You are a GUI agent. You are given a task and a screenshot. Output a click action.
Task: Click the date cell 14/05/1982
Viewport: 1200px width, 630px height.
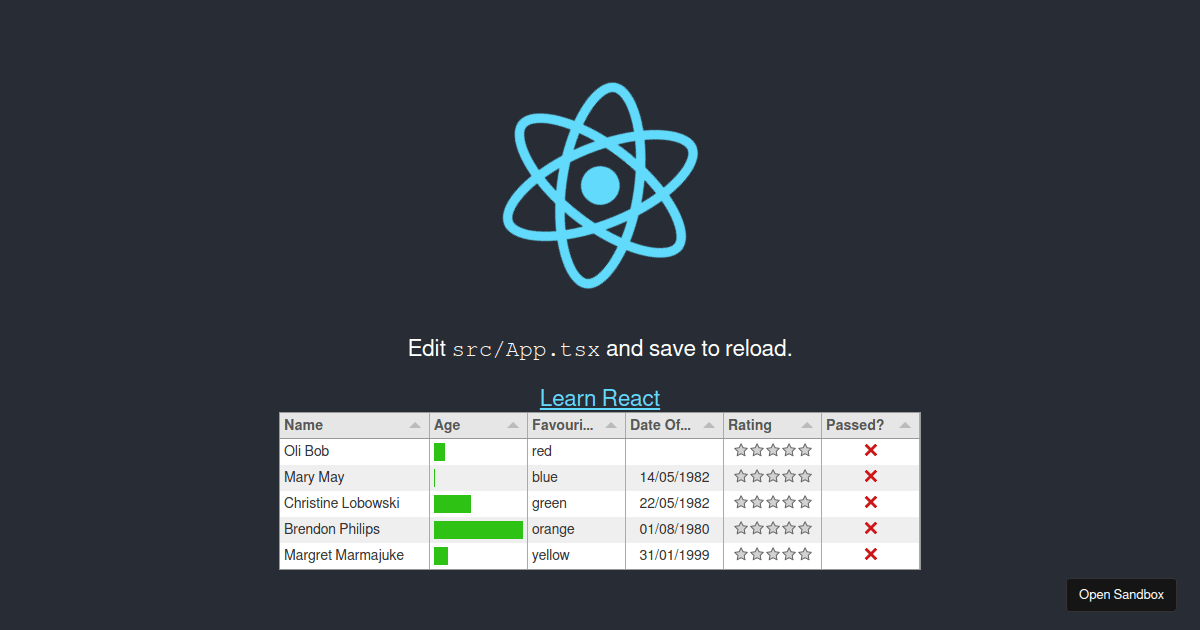674,477
